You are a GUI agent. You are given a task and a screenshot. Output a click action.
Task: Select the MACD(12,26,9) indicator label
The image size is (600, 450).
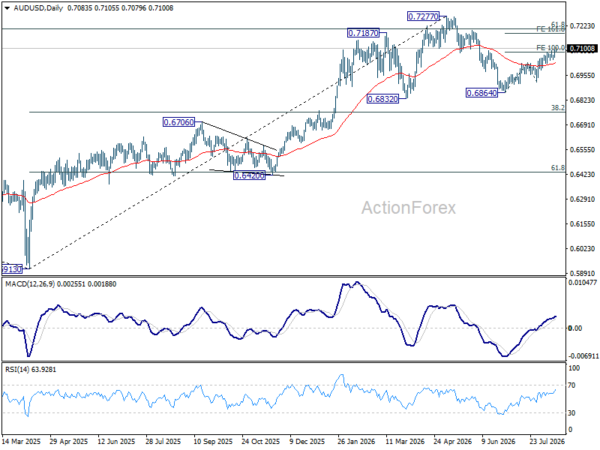tap(30, 284)
